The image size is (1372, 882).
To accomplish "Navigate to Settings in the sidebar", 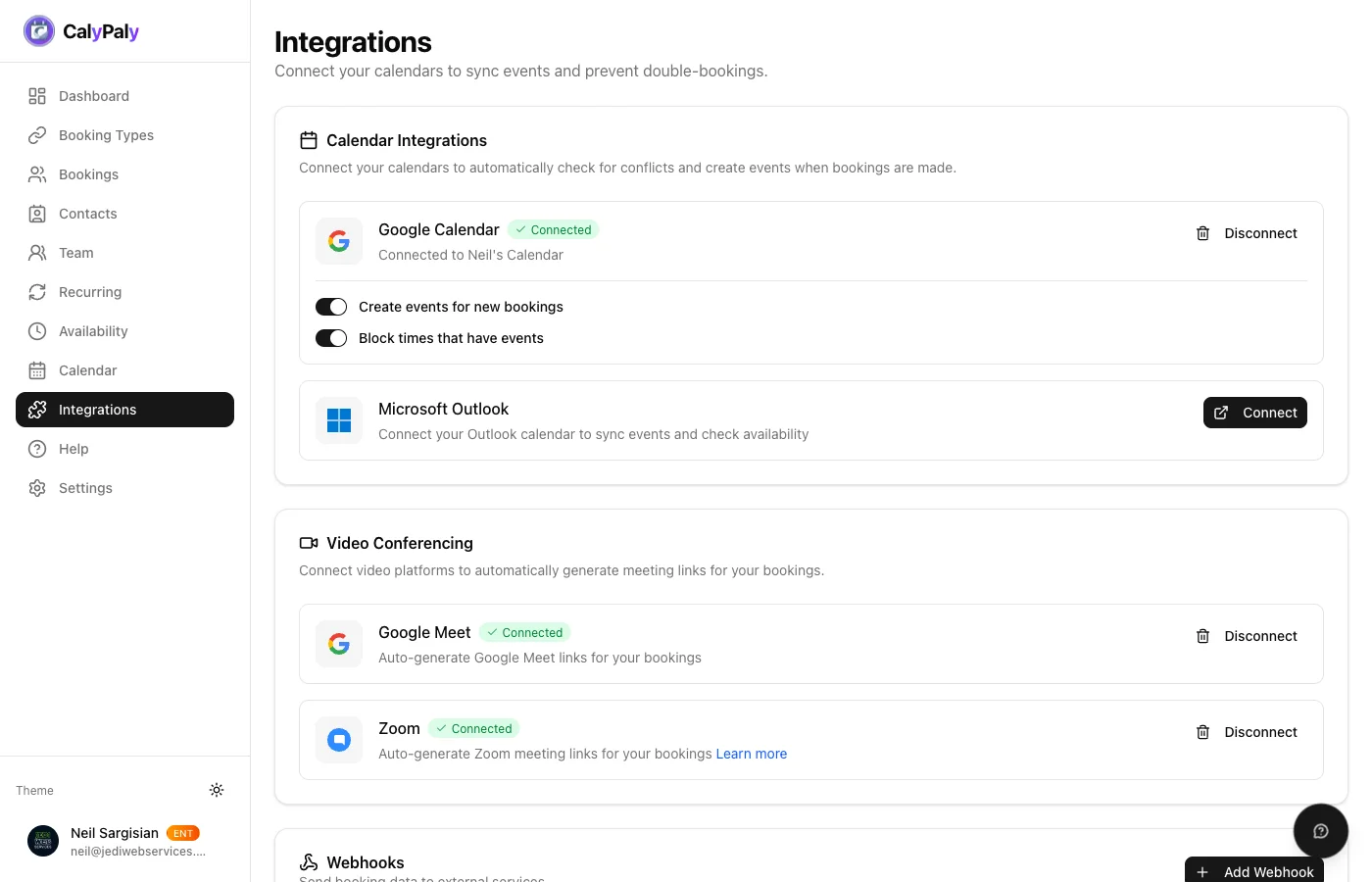I will pos(85,488).
